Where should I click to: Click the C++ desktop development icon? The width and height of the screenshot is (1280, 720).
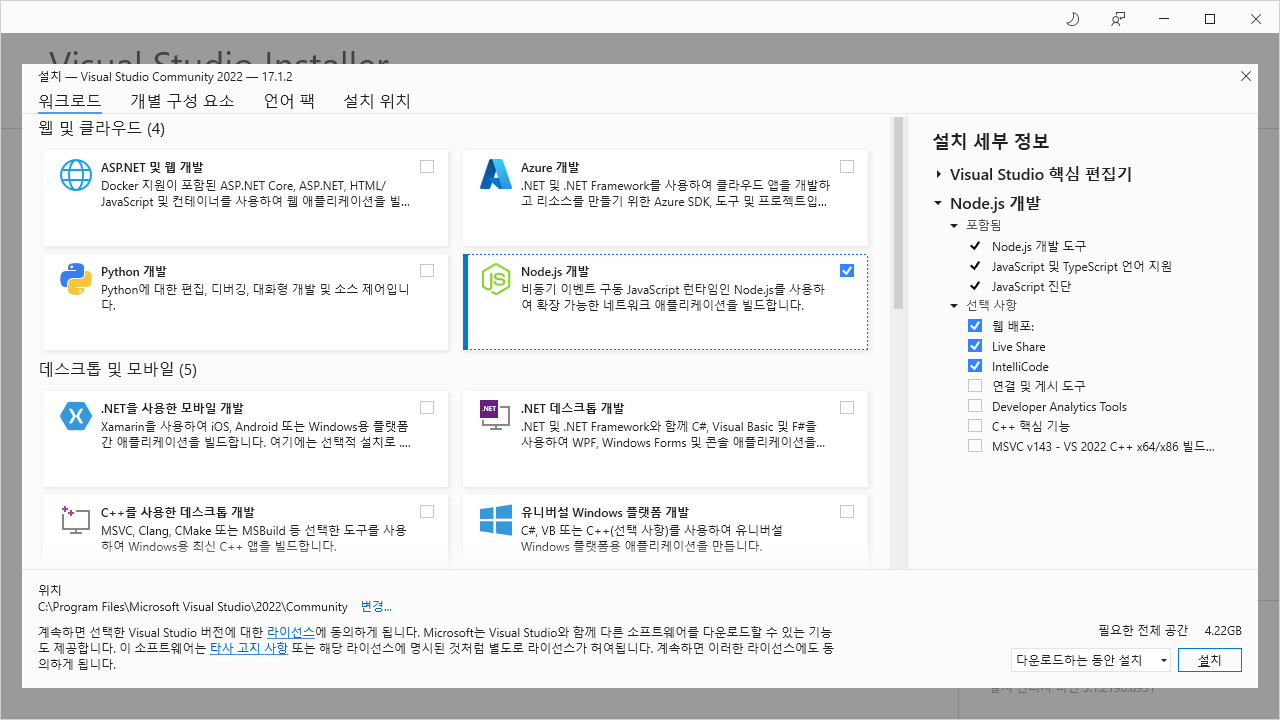(x=76, y=519)
